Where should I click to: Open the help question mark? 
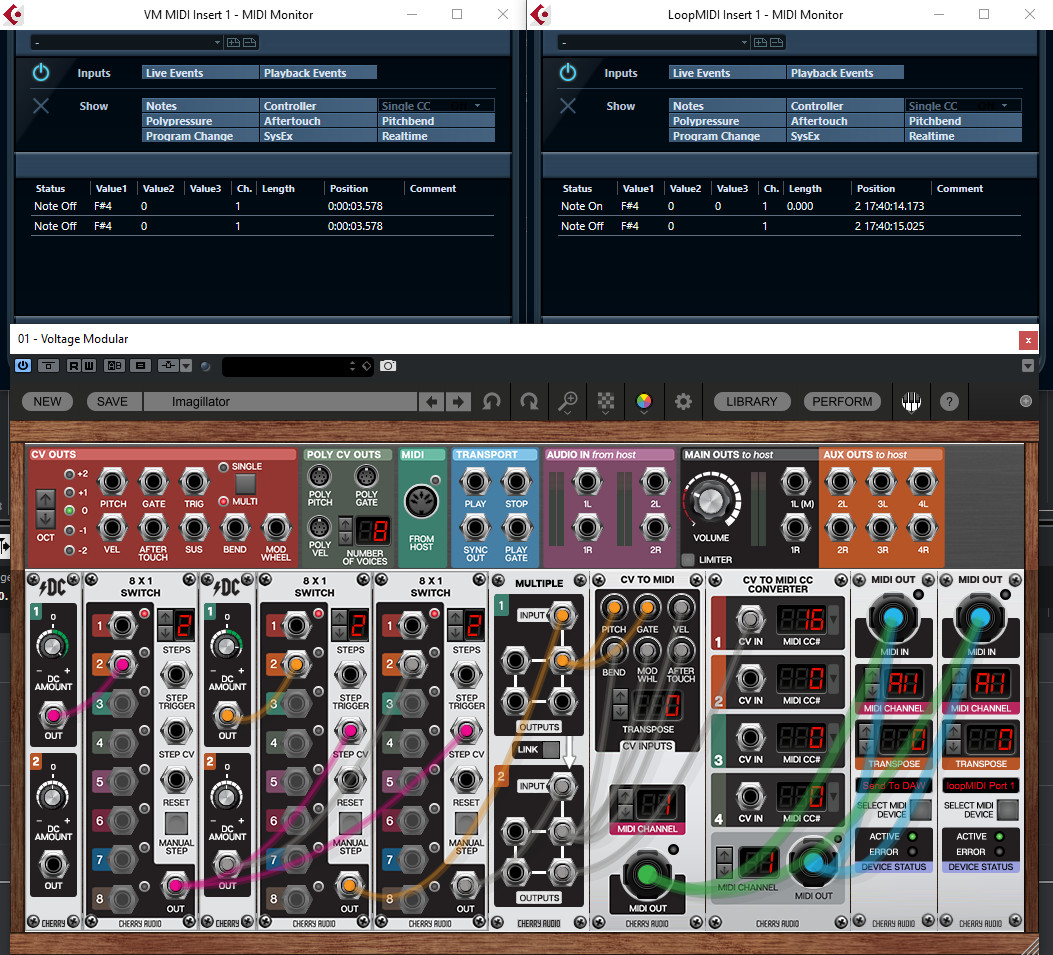[949, 402]
